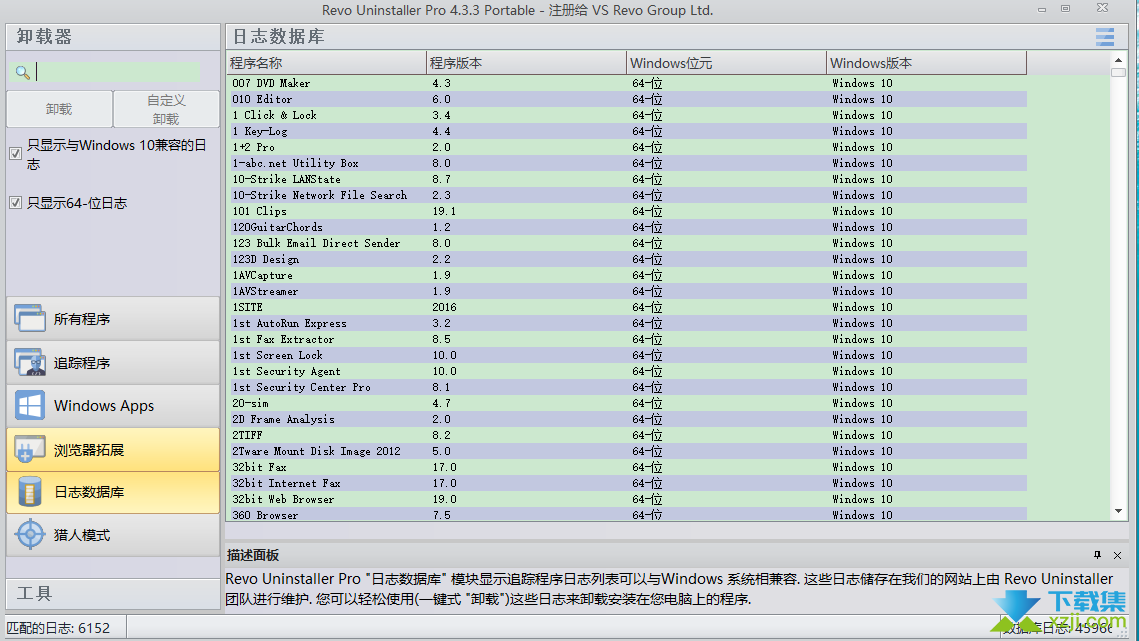Select the 32bit Internet Fax row
This screenshot has height=641, width=1139.
627,483
